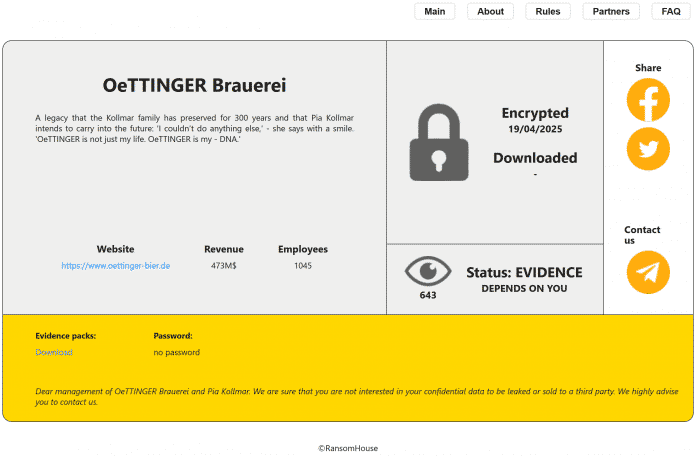Click the company description paragraph
Screen dimensions: 696x458
point(194,129)
